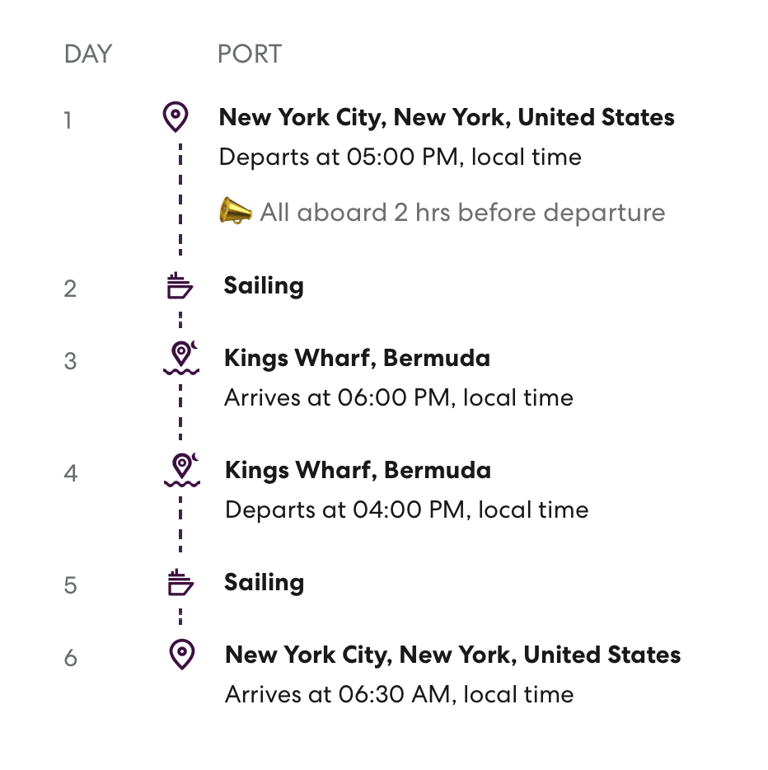Select the first New York City port heading
The height and width of the screenshot is (770, 768).
(446, 118)
